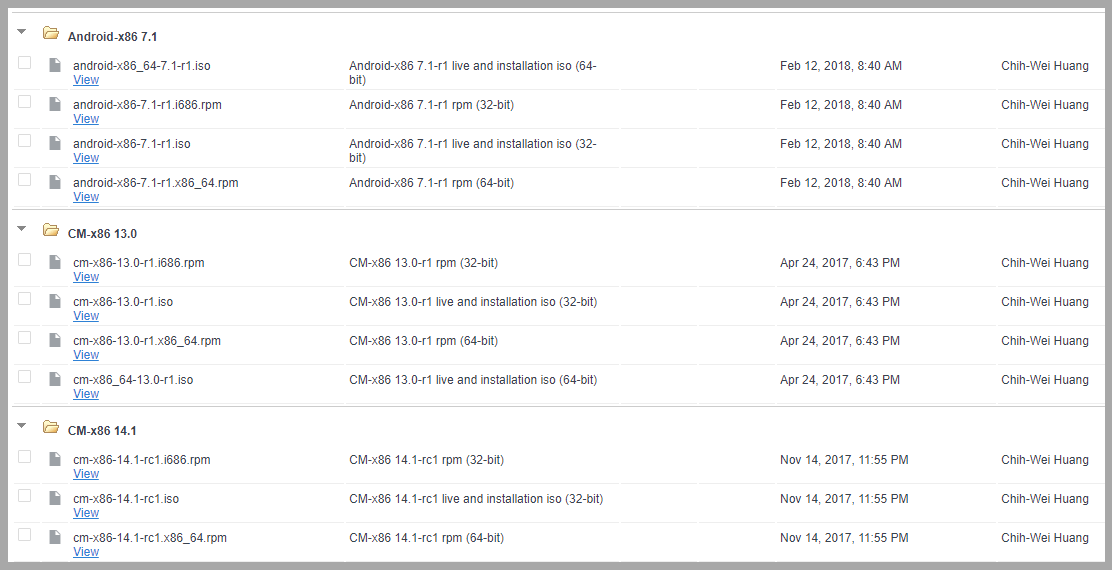
Task: Open View link for cm-x86-13.0-r1.x86_64.rpm
Action: [x=86, y=355]
